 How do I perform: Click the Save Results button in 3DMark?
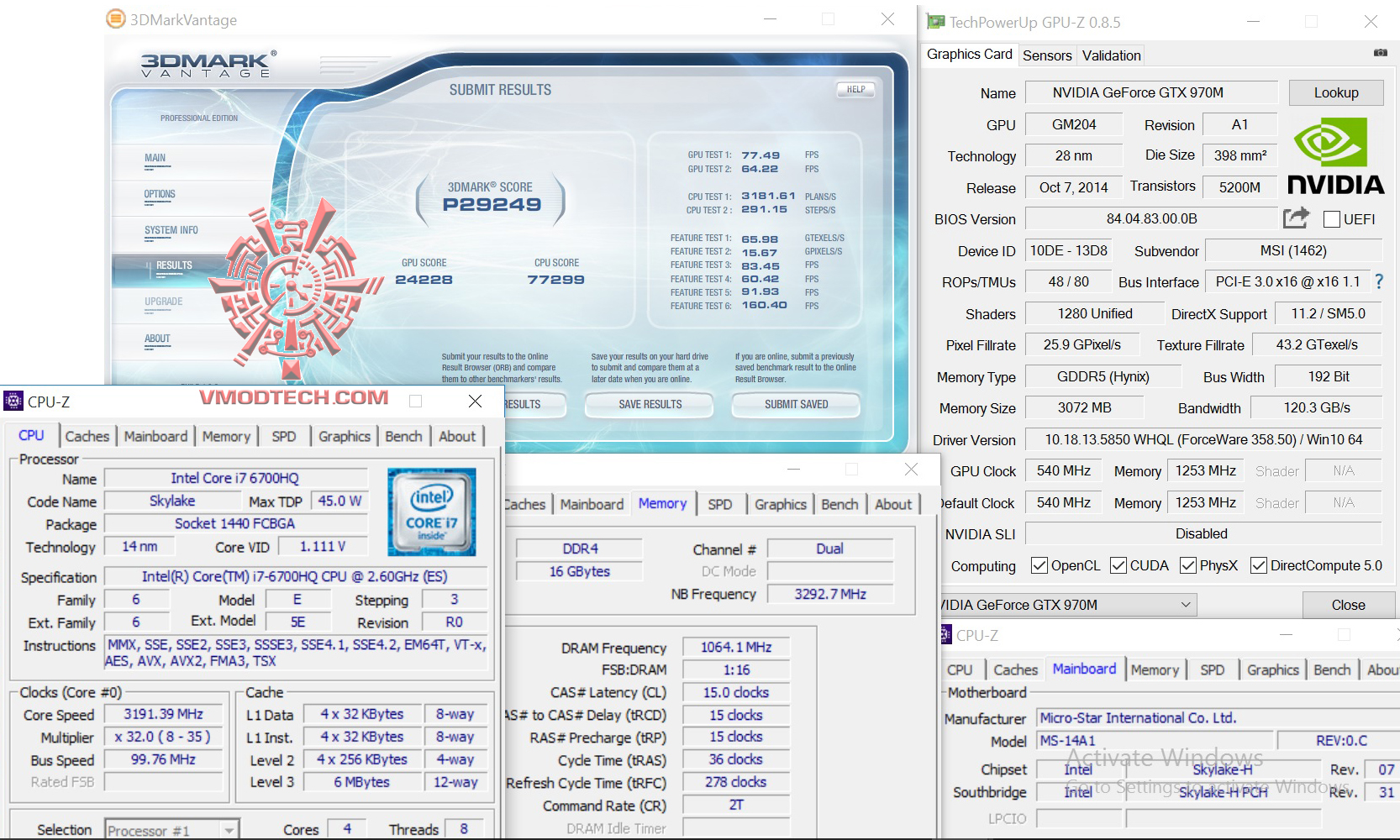[650, 404]
